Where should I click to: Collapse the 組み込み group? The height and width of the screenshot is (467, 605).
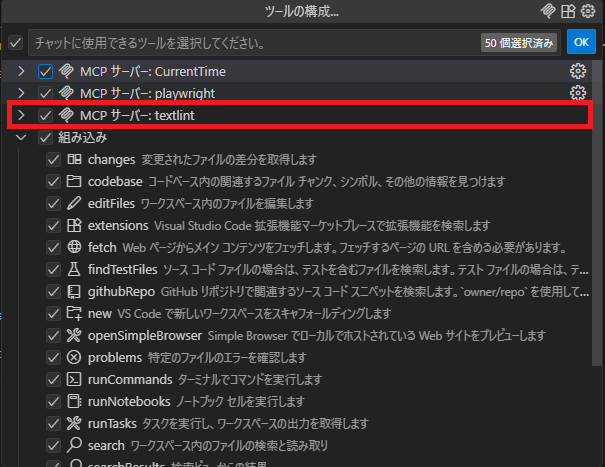coord(22,137)
